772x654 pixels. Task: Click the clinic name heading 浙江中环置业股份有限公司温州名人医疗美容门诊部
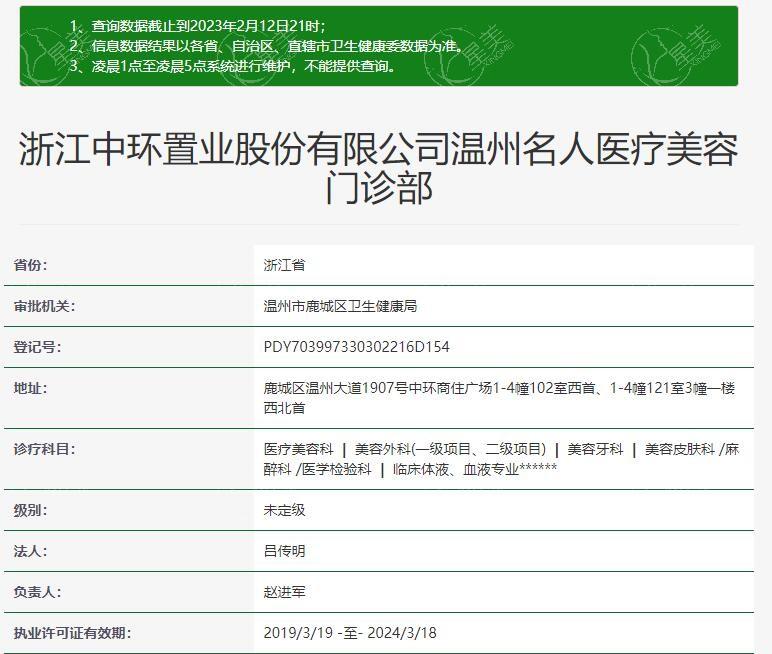(379, 168)
